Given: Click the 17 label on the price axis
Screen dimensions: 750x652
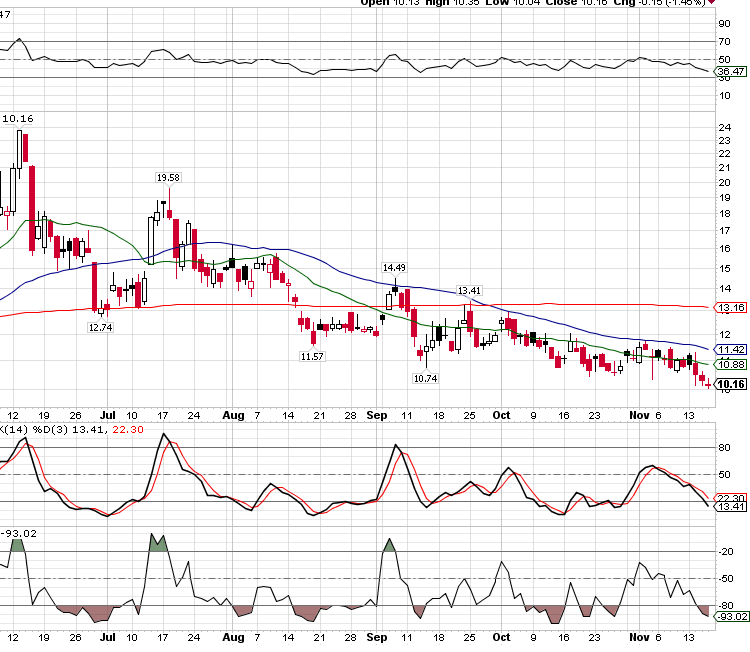Looking at the screenshot, I should tap(725, 231).
